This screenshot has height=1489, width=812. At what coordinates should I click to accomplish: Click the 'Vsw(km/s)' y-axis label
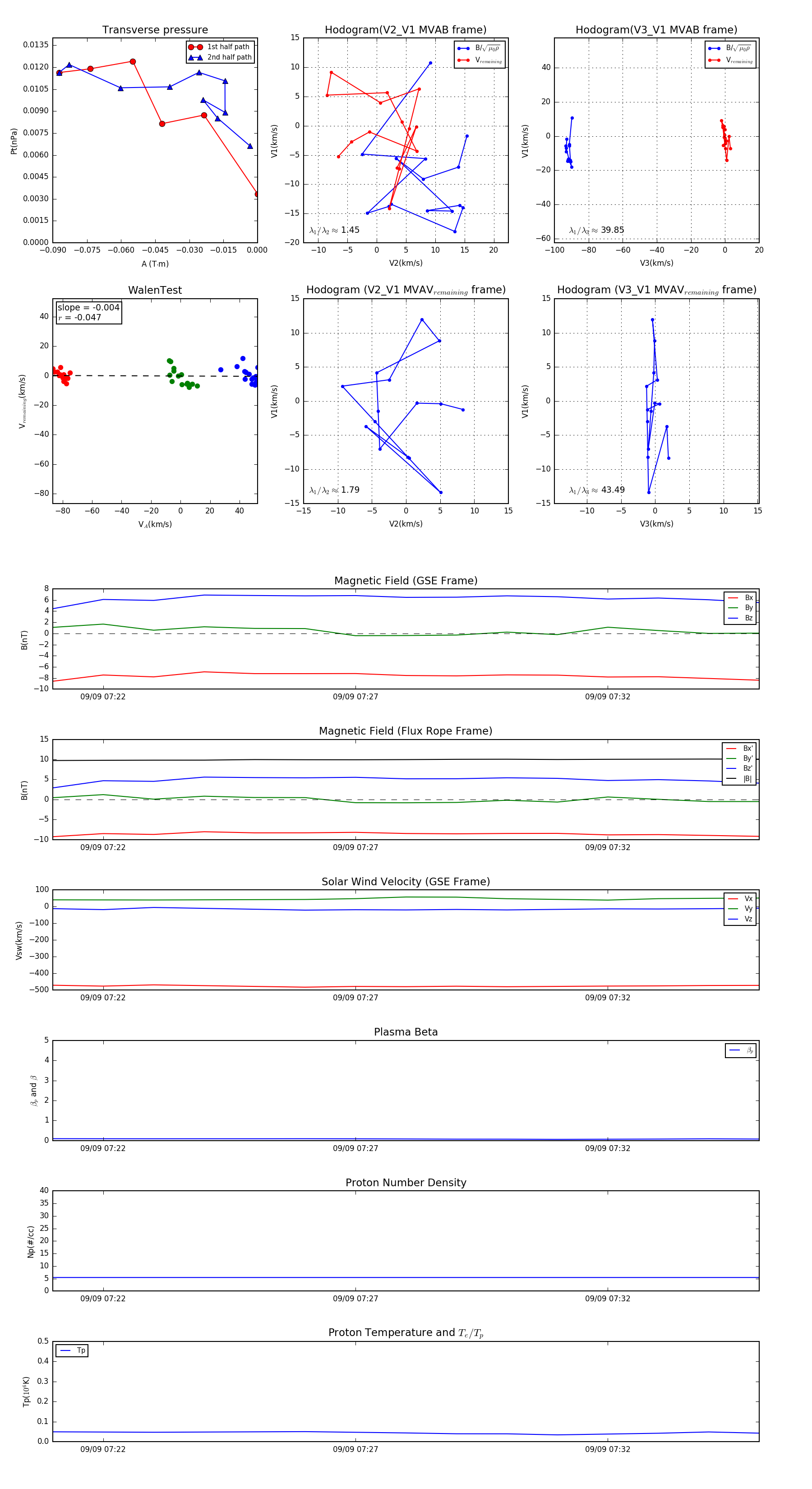pyautogui.click(x=18, y=940)
